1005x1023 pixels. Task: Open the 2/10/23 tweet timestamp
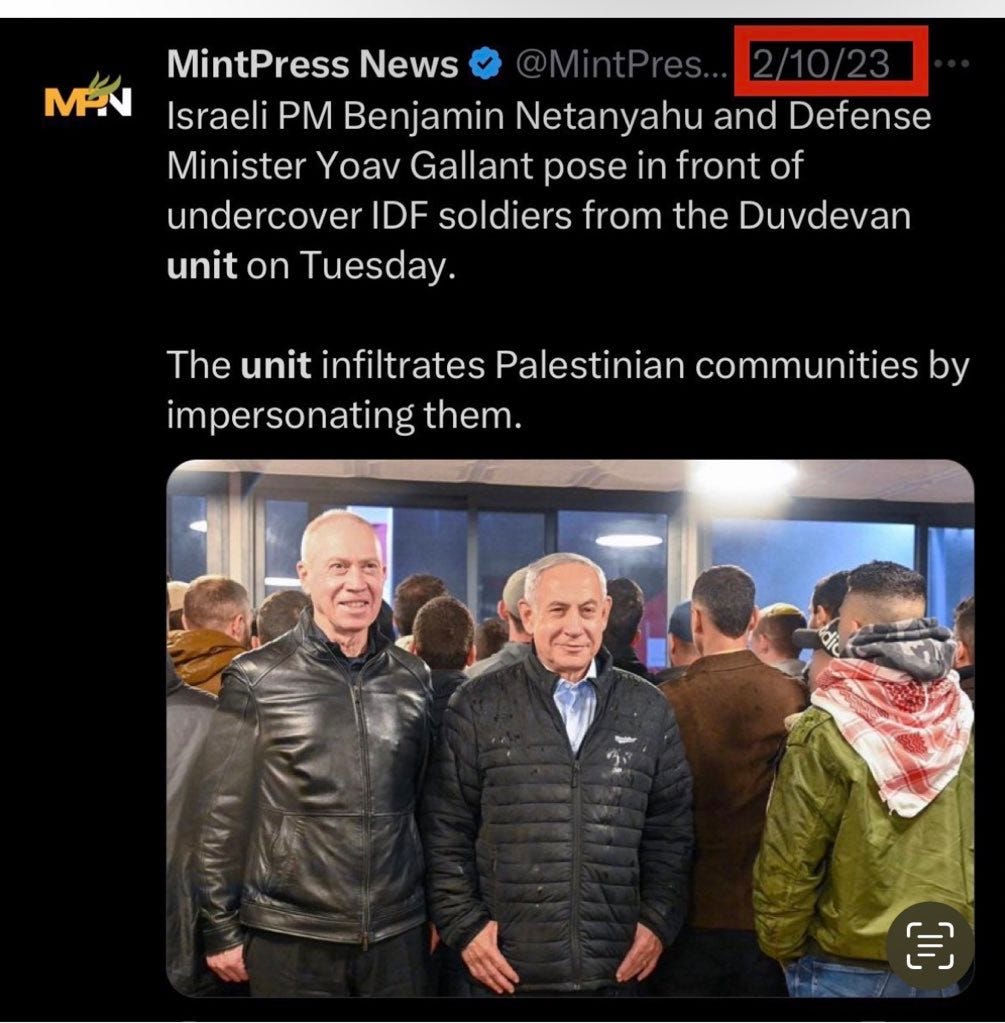pyautogui.click(x=821, y=64)
